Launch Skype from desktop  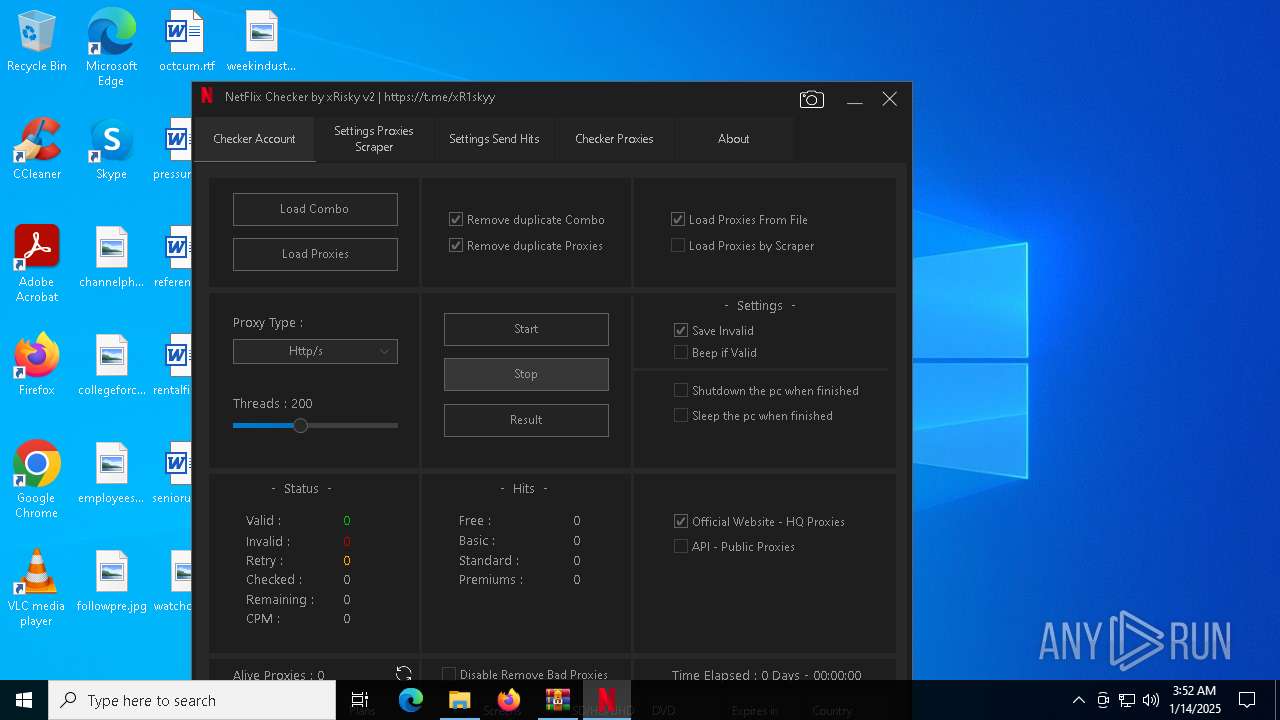click(x=111, y=150)
